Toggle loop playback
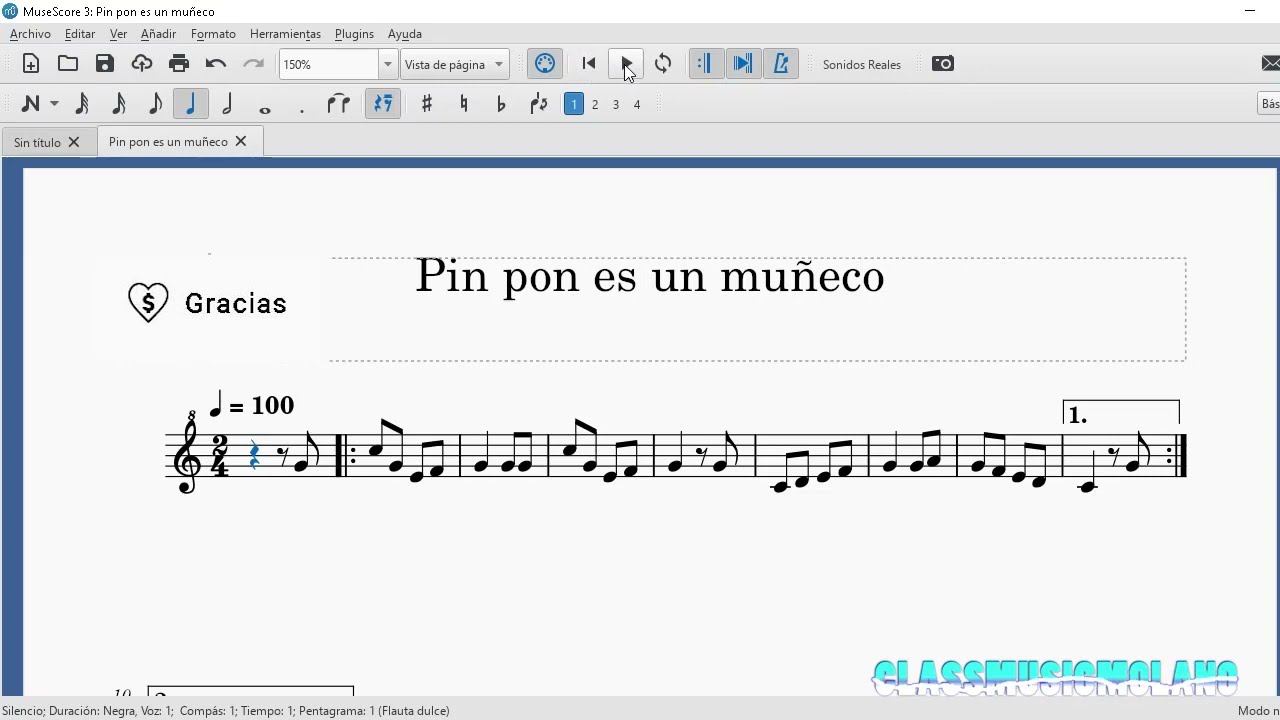 (x=663, y=64)
